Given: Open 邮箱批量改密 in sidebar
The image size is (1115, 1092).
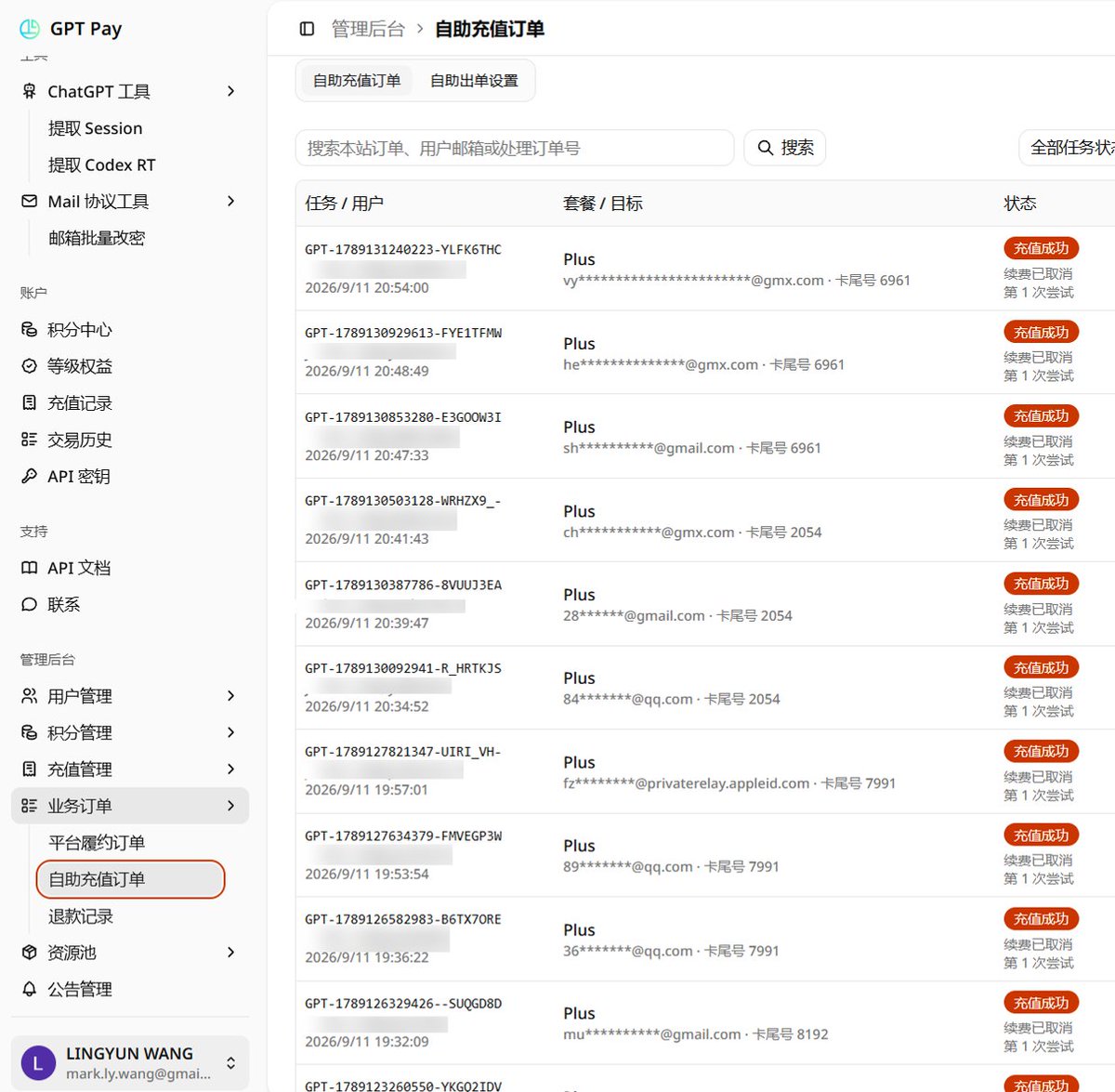Looking at the screenshot, I should click(x=97, y=238).
